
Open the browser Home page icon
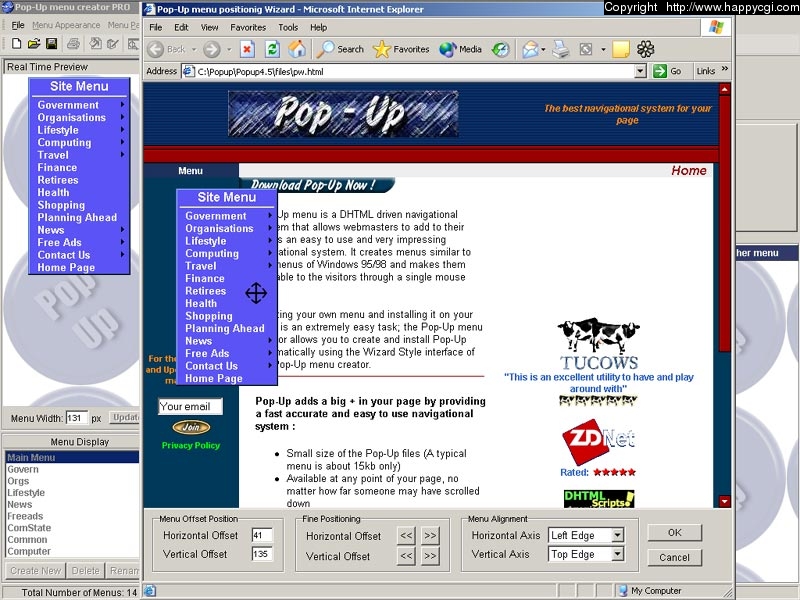(x=297, y=49)
